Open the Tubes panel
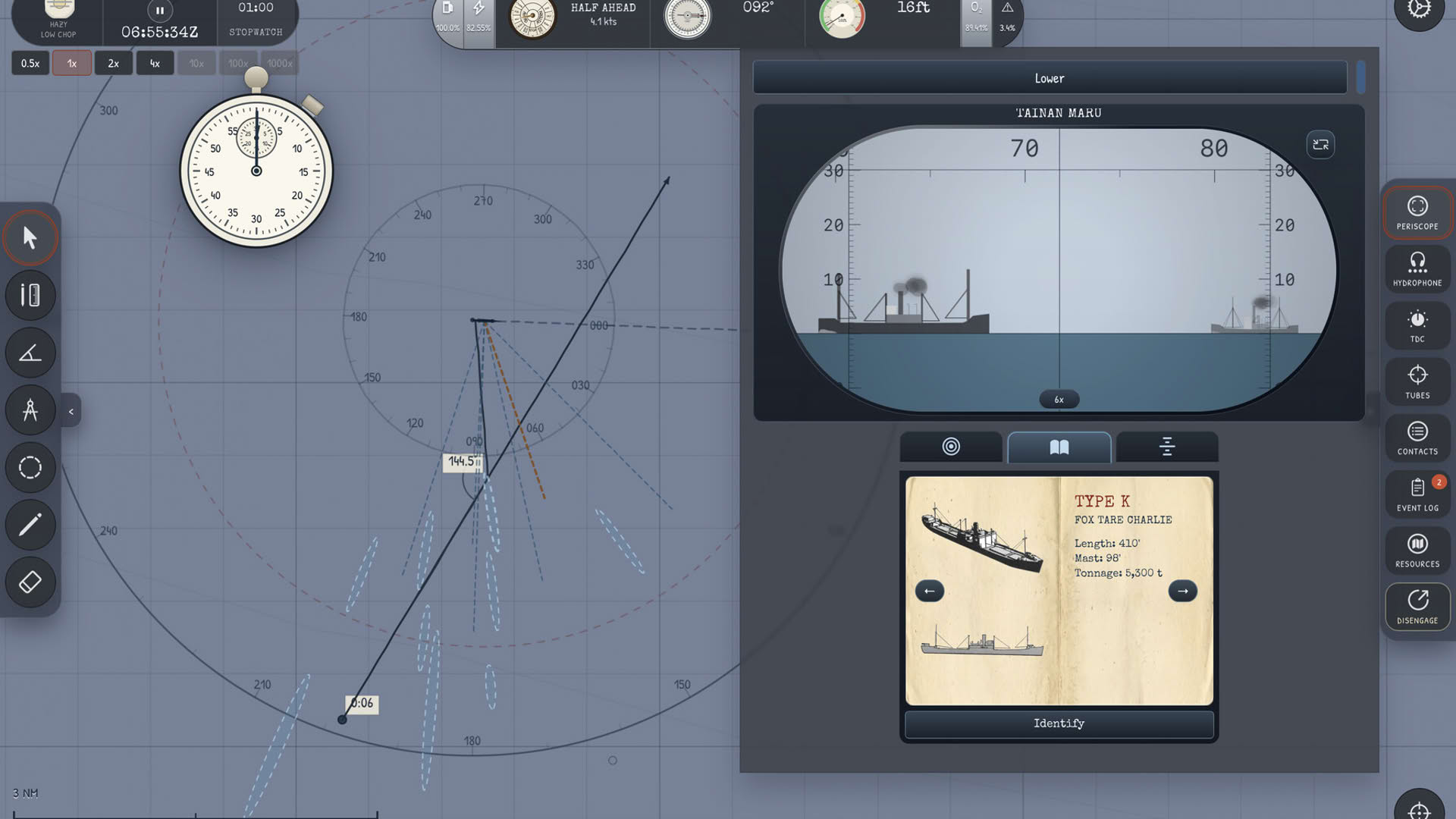The width and height of the screenshot is (1456, 819). pyautogui.click(x=1417, y=382)
